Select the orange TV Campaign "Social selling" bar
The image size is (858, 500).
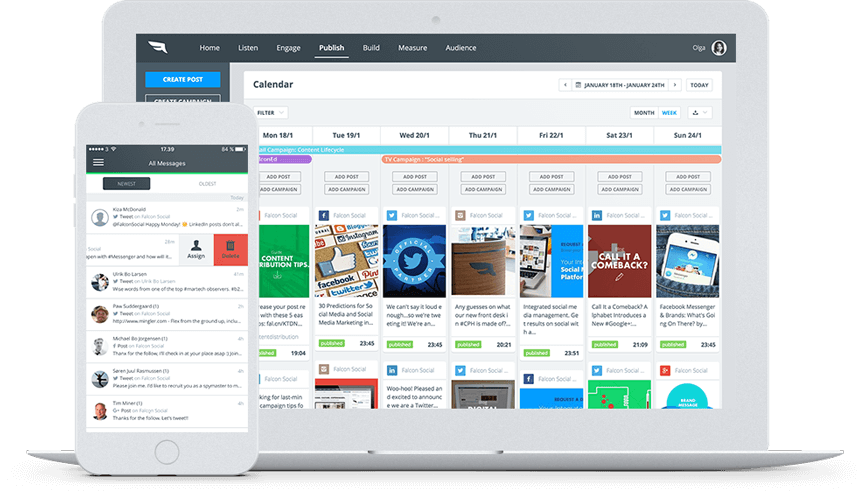pos(551,159)
